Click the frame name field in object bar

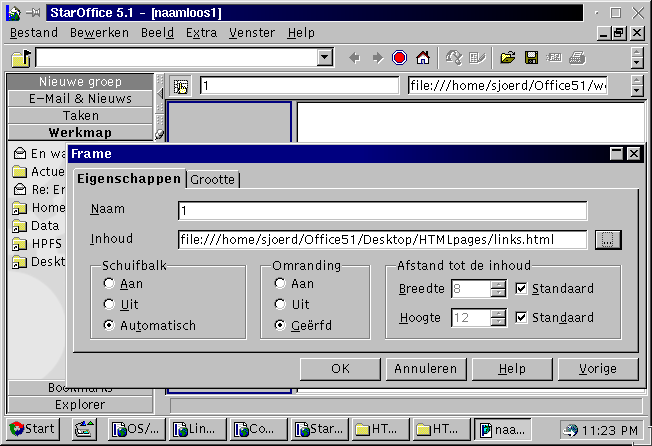coord(299,86)
